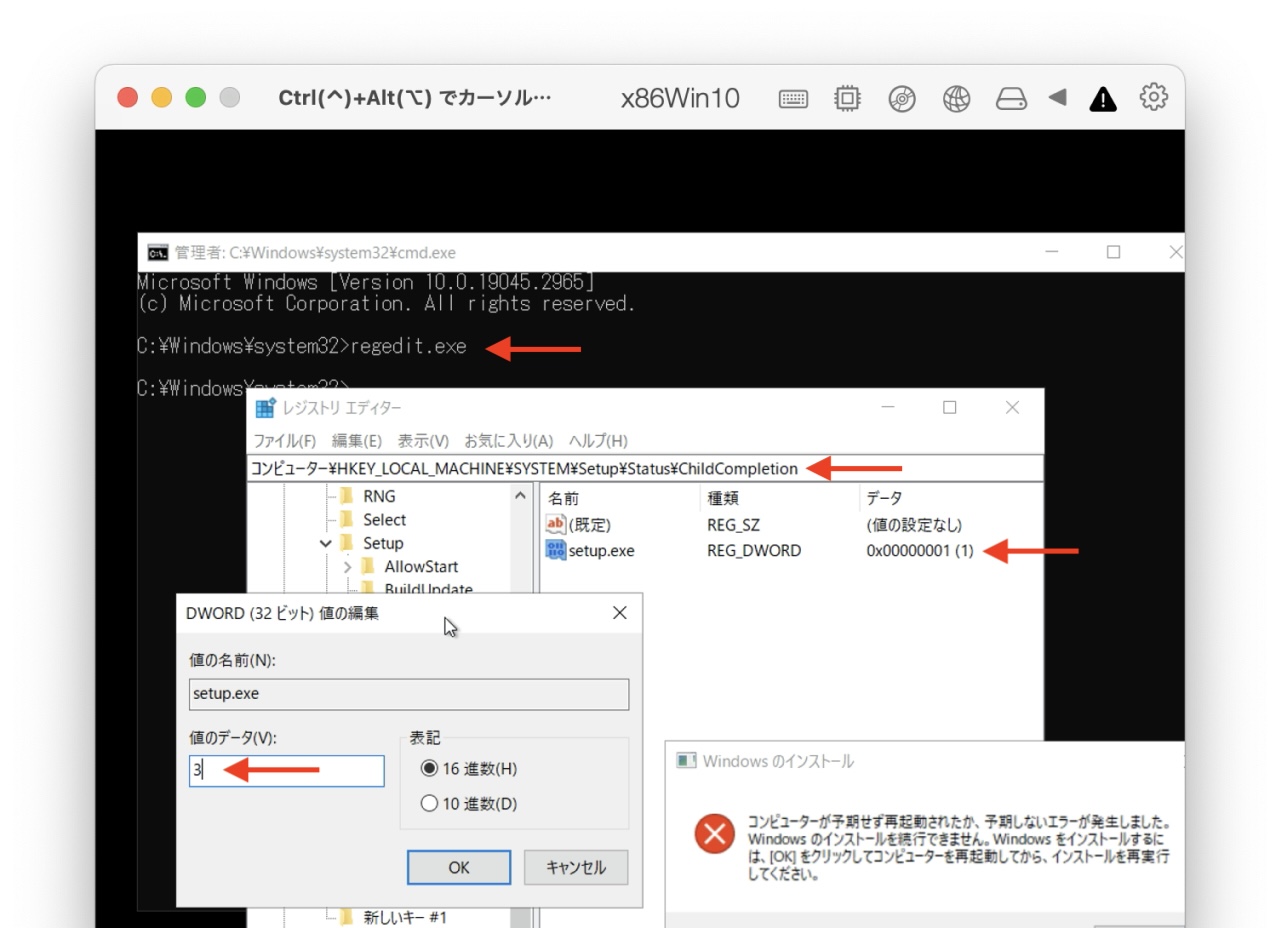Screen dimensions: 1280x928
Task: Select the (既定) value name
Action: click(589, 524)
